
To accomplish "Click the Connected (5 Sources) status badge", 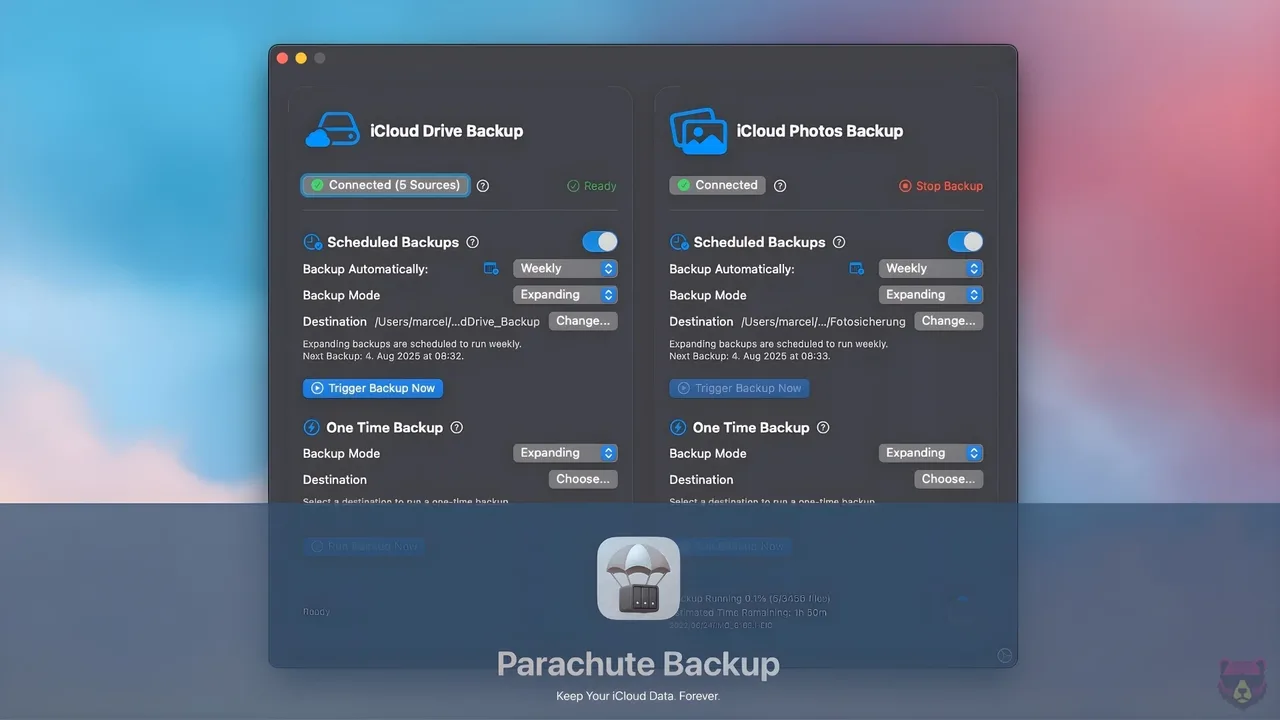I will (385, 185).
